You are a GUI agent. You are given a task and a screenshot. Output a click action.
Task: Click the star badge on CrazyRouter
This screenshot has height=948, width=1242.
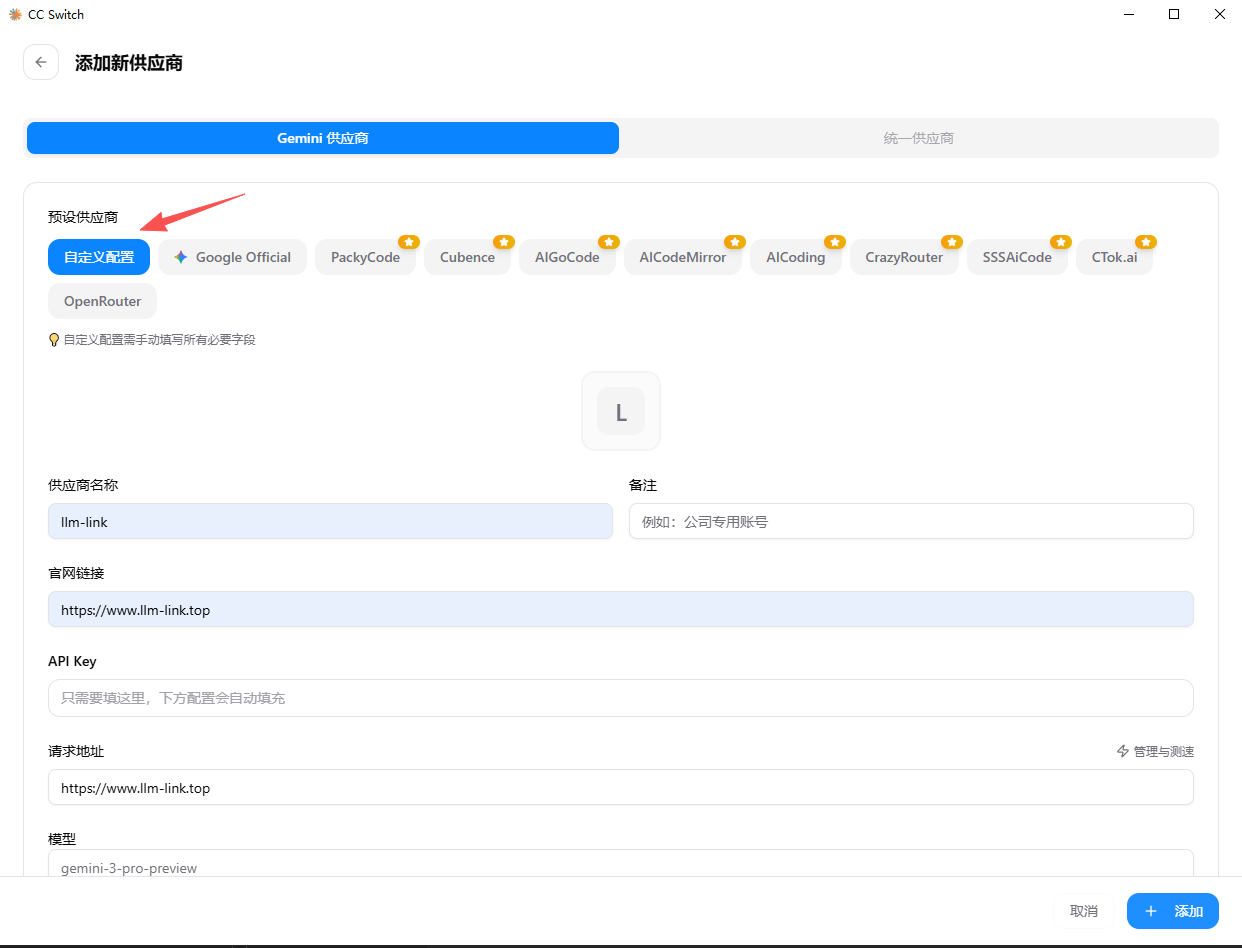952,242
